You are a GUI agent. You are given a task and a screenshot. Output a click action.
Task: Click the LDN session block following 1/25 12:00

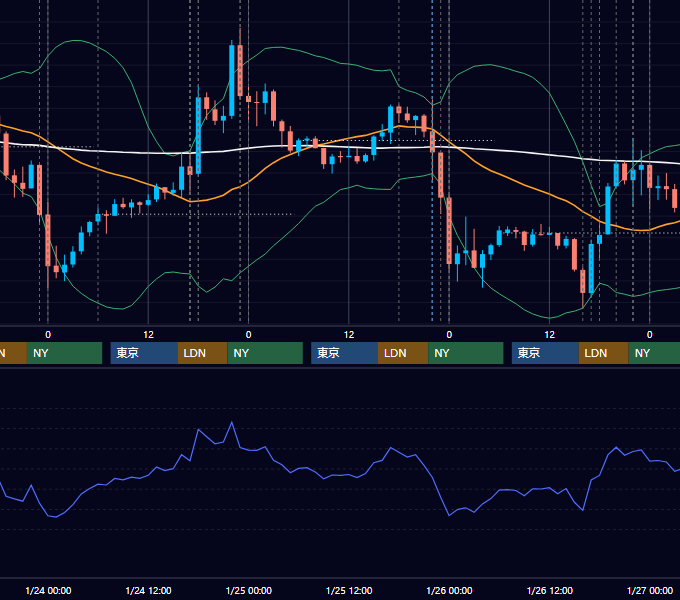(x=403, y=353)
